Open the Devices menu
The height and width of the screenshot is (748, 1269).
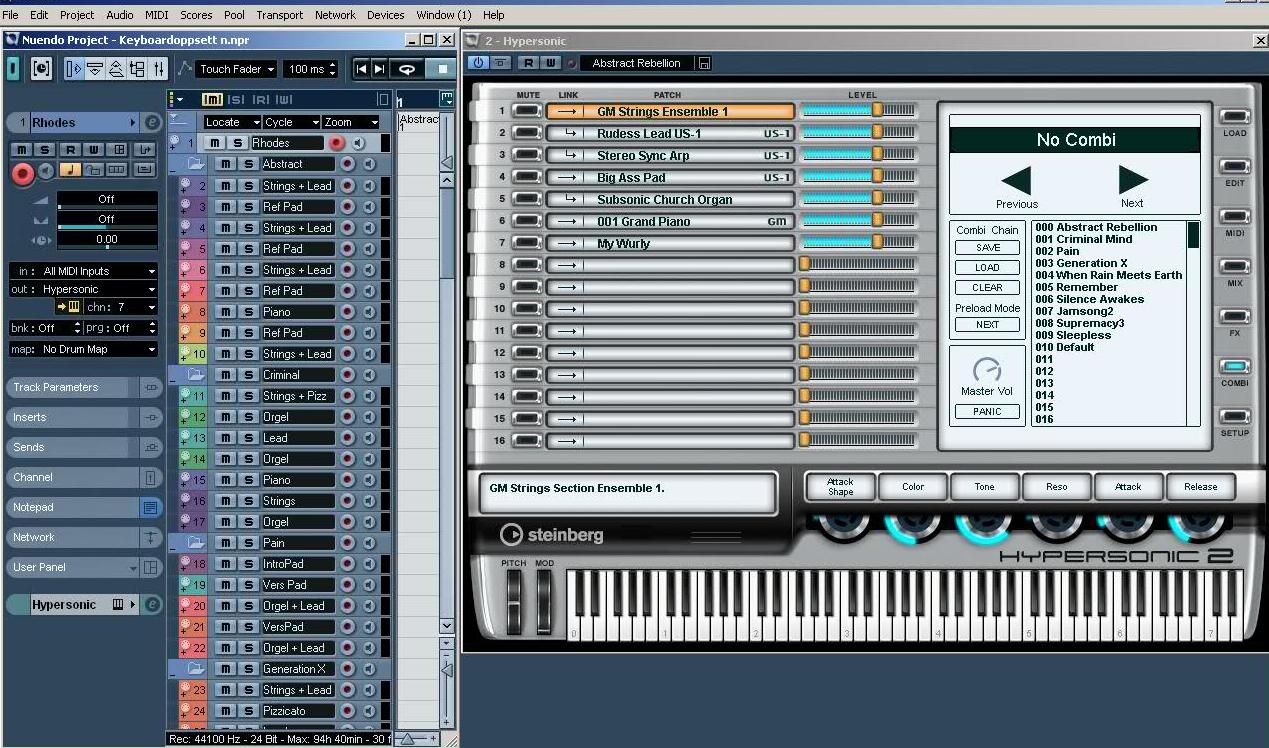(386, 15)
